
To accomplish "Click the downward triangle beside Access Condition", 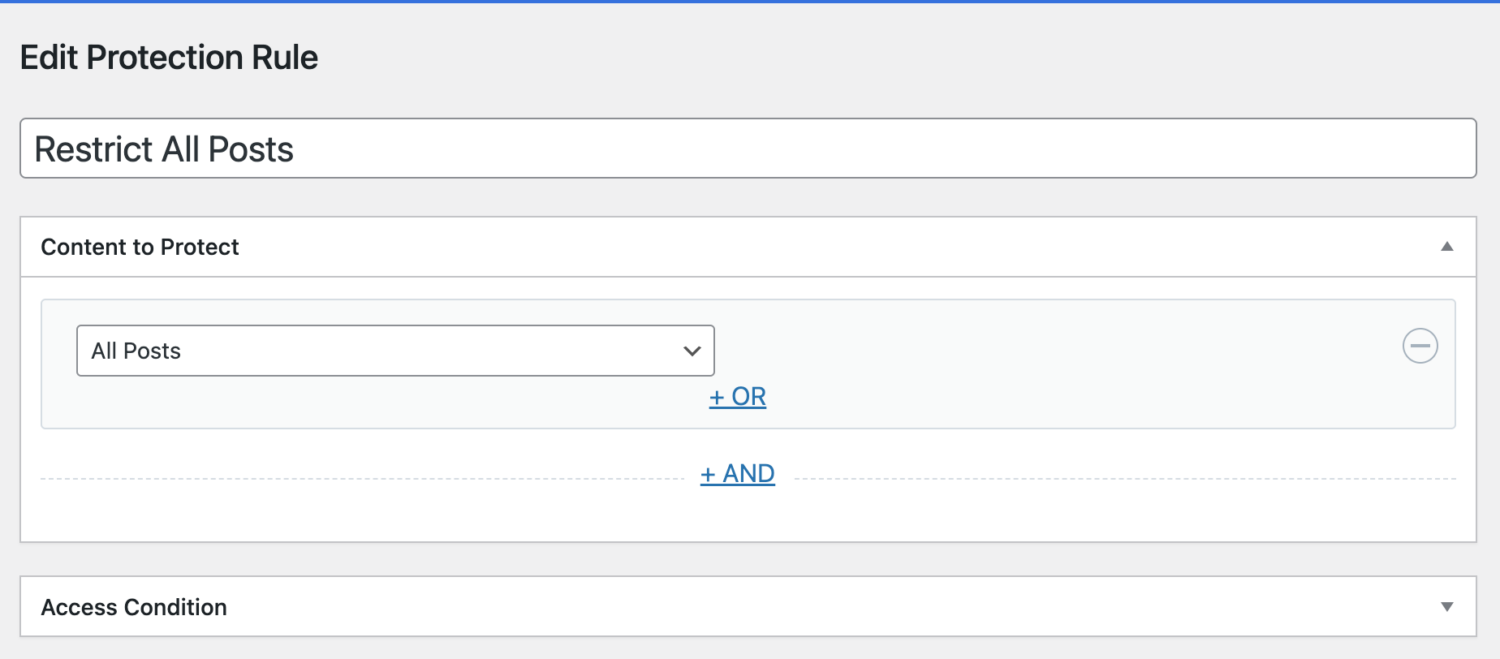I will pos(1446,607).
